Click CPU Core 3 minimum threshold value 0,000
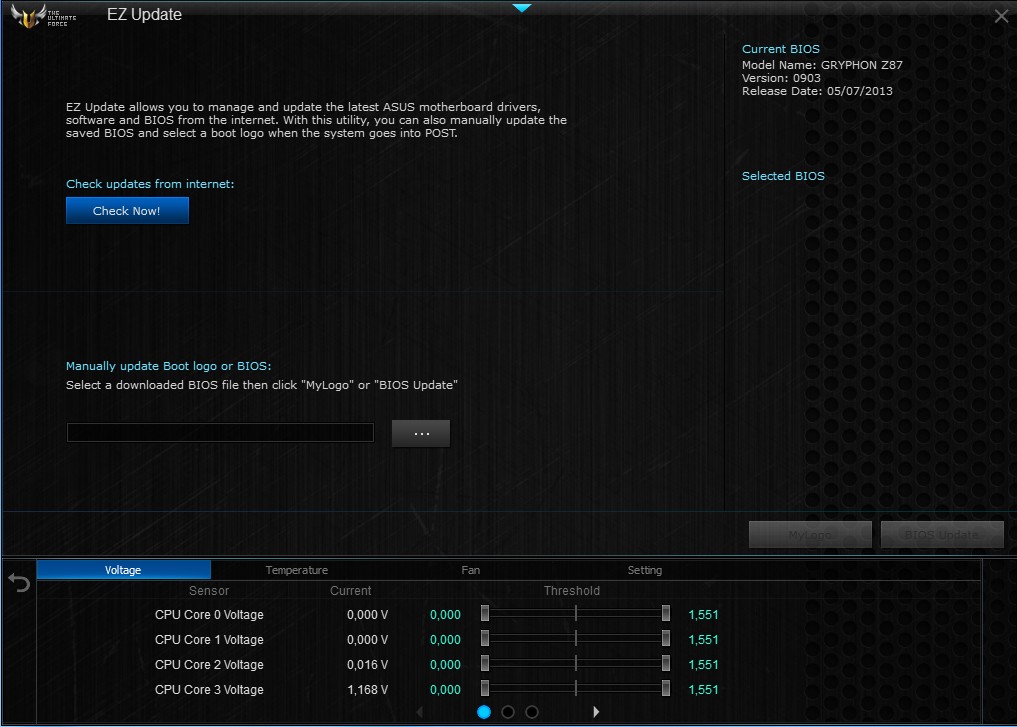The height and width of the screenshot is (727, 1017). [445, 690]
